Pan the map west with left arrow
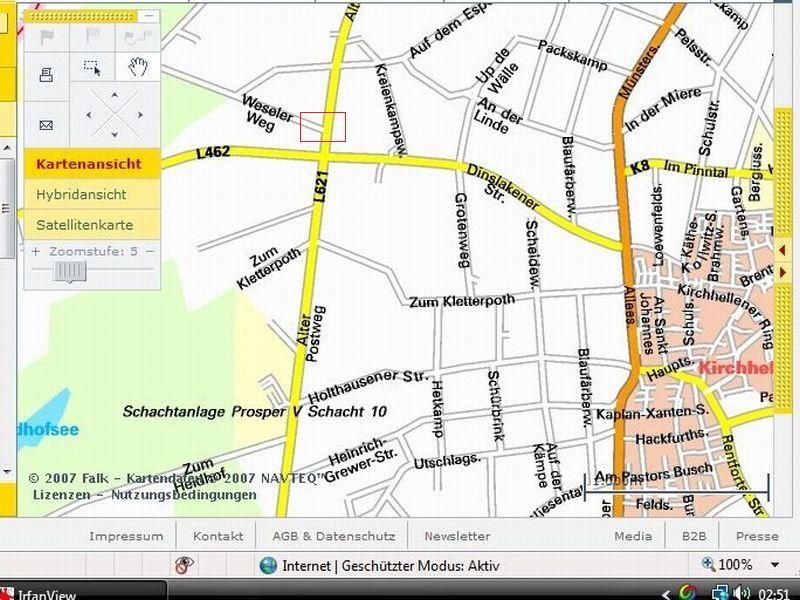 click(x=89, y=114)
